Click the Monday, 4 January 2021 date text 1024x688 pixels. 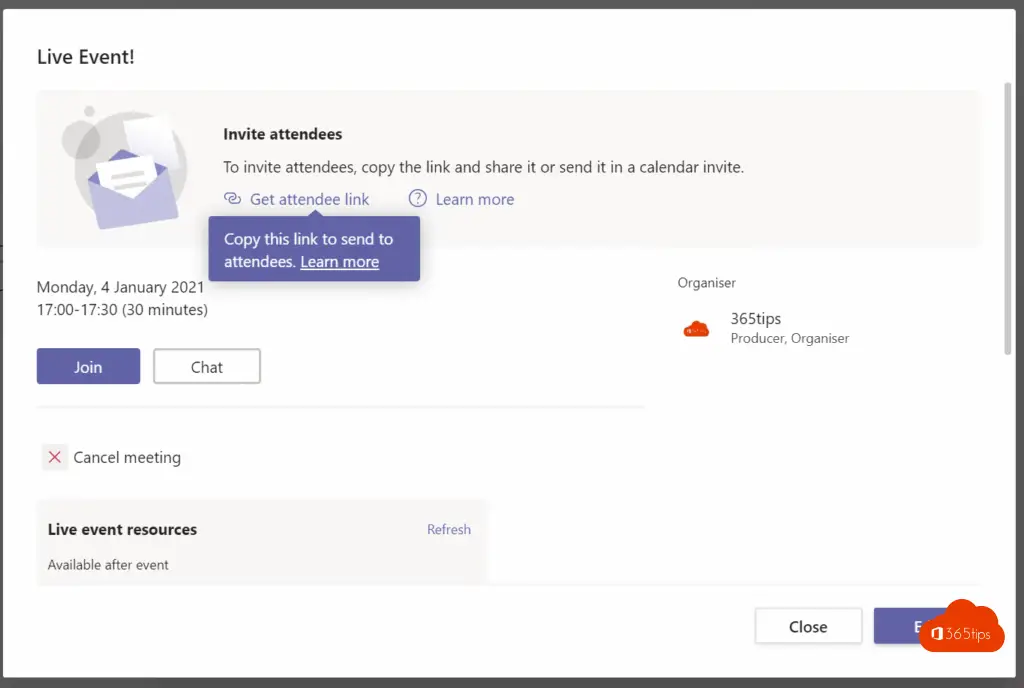click(121, 287)
